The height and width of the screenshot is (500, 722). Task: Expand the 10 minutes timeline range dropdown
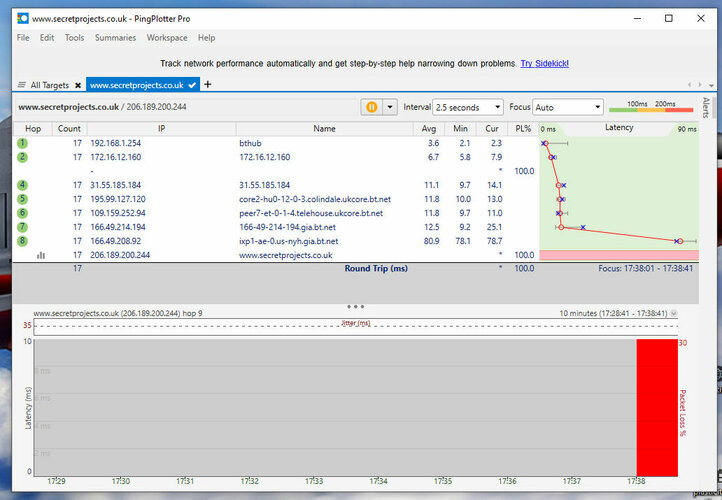(674, 314)
